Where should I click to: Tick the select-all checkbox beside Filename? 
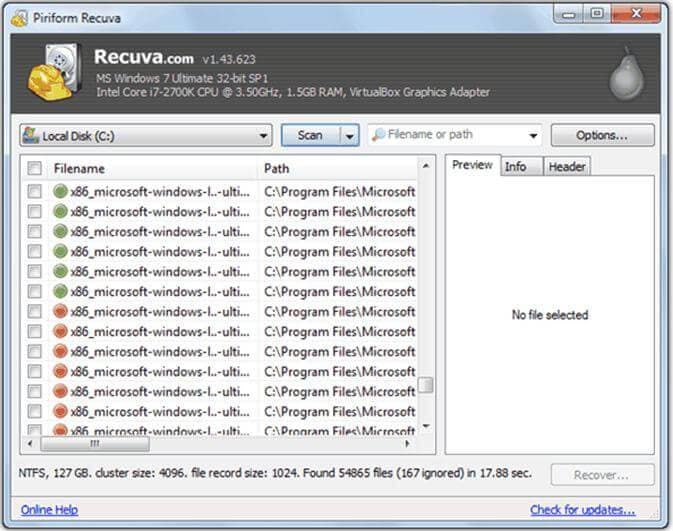[x=34, y=168]
